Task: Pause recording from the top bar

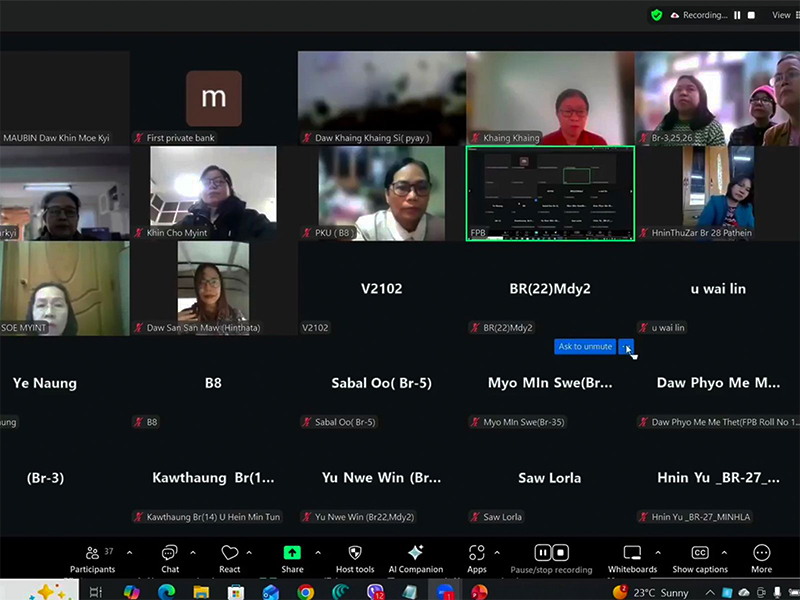Action: click(x=737, y=15)
